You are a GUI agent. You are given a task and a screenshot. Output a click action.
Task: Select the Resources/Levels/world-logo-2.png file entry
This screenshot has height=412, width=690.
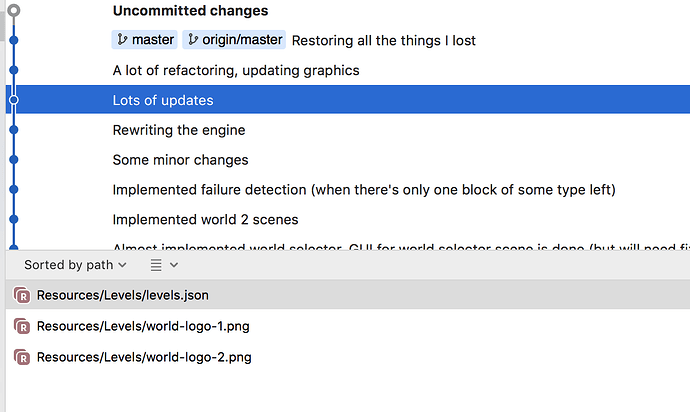click(144, 357)
